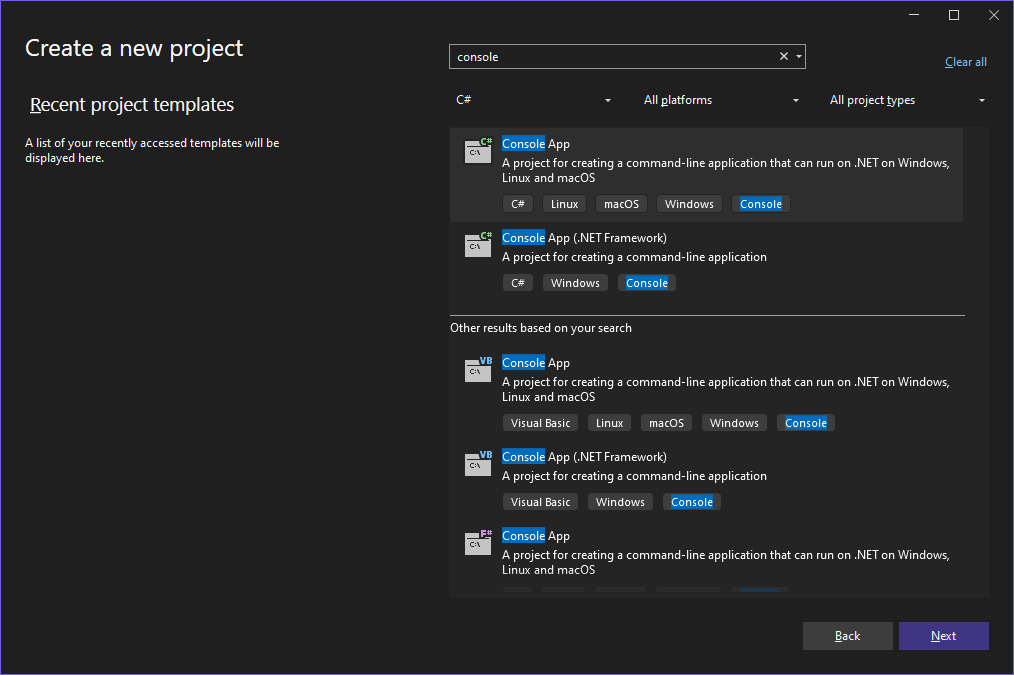1014x675 pixels.
Task: Click the macOS tag under VB Console App
Action: [x=666, y=423]
